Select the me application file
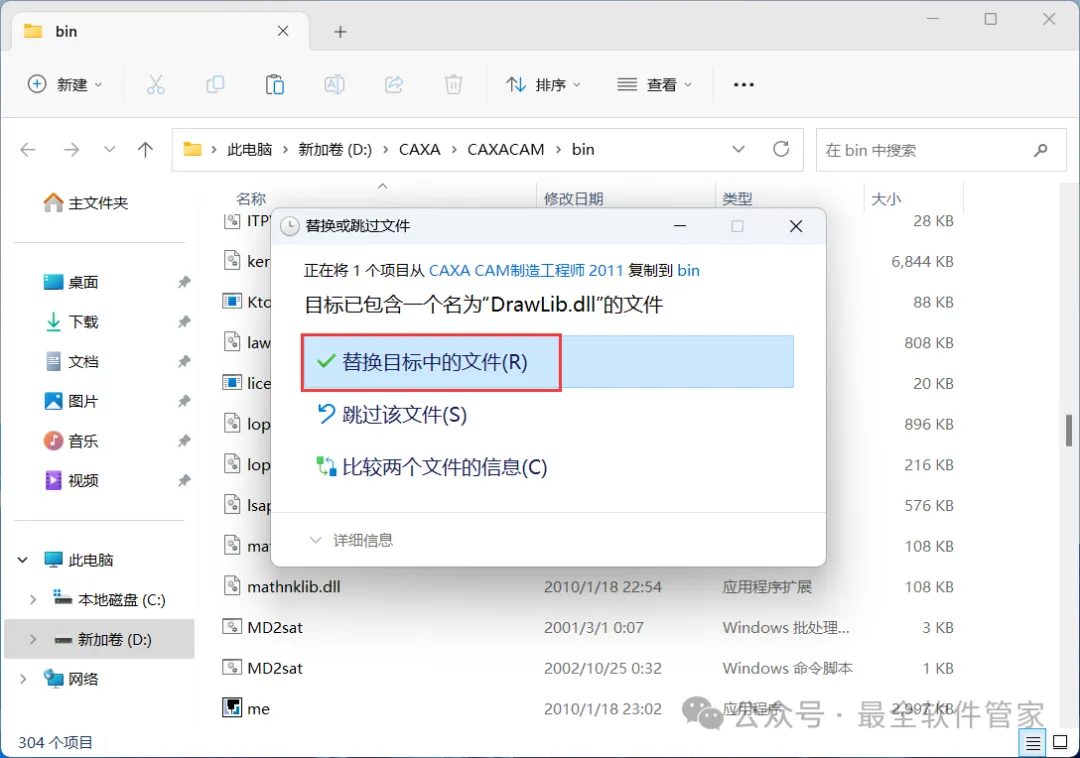The width and height of the screenshot is (1080, 758). tap(589, 708)
